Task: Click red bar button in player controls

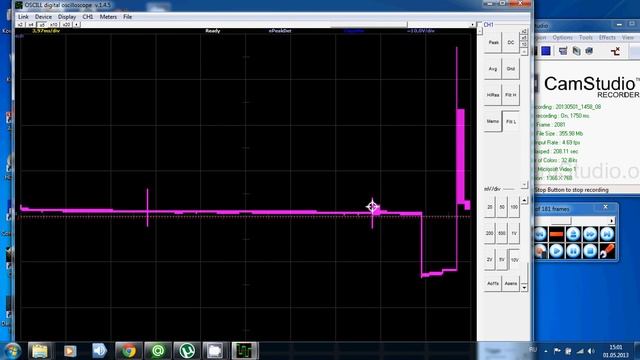Action: click(x=556, y=234)
